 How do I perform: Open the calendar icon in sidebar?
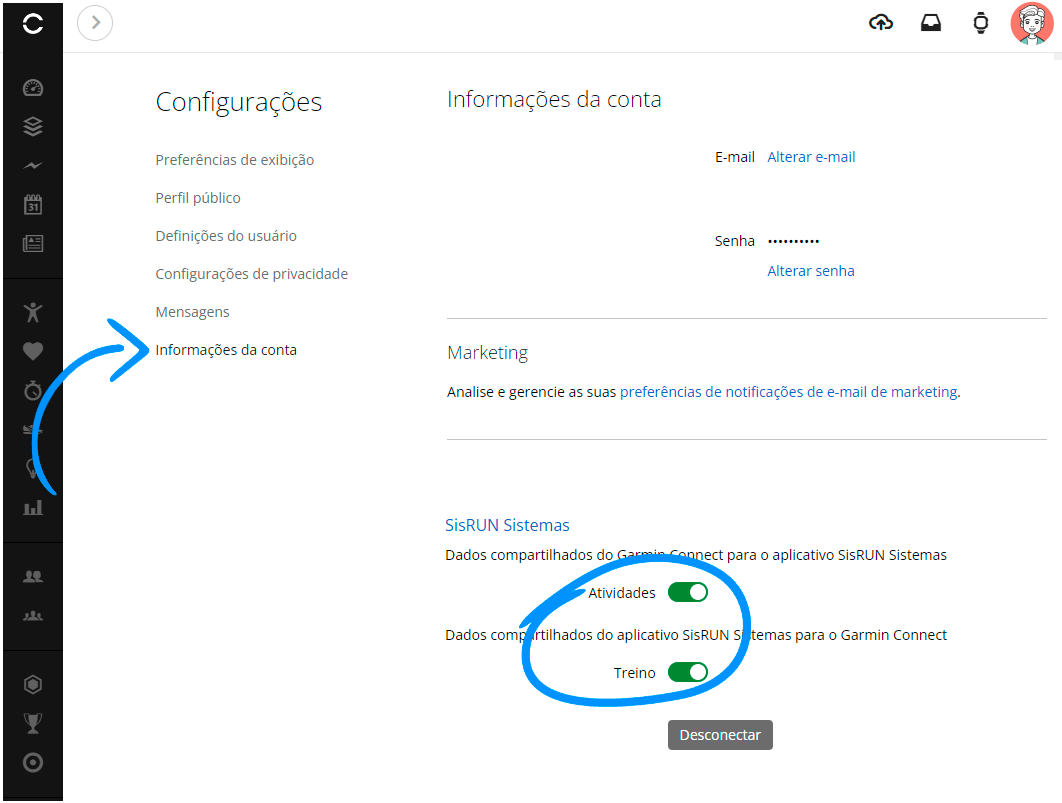tap(33, 204)
